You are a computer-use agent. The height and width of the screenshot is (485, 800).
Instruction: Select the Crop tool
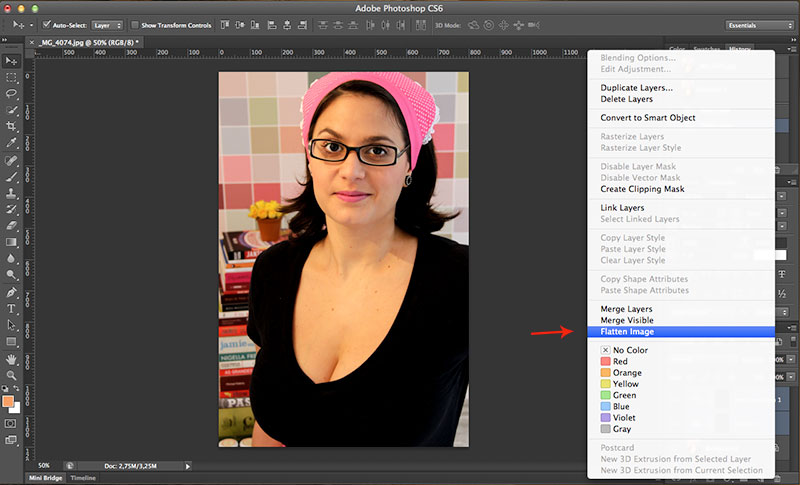[x=12, y=127]
